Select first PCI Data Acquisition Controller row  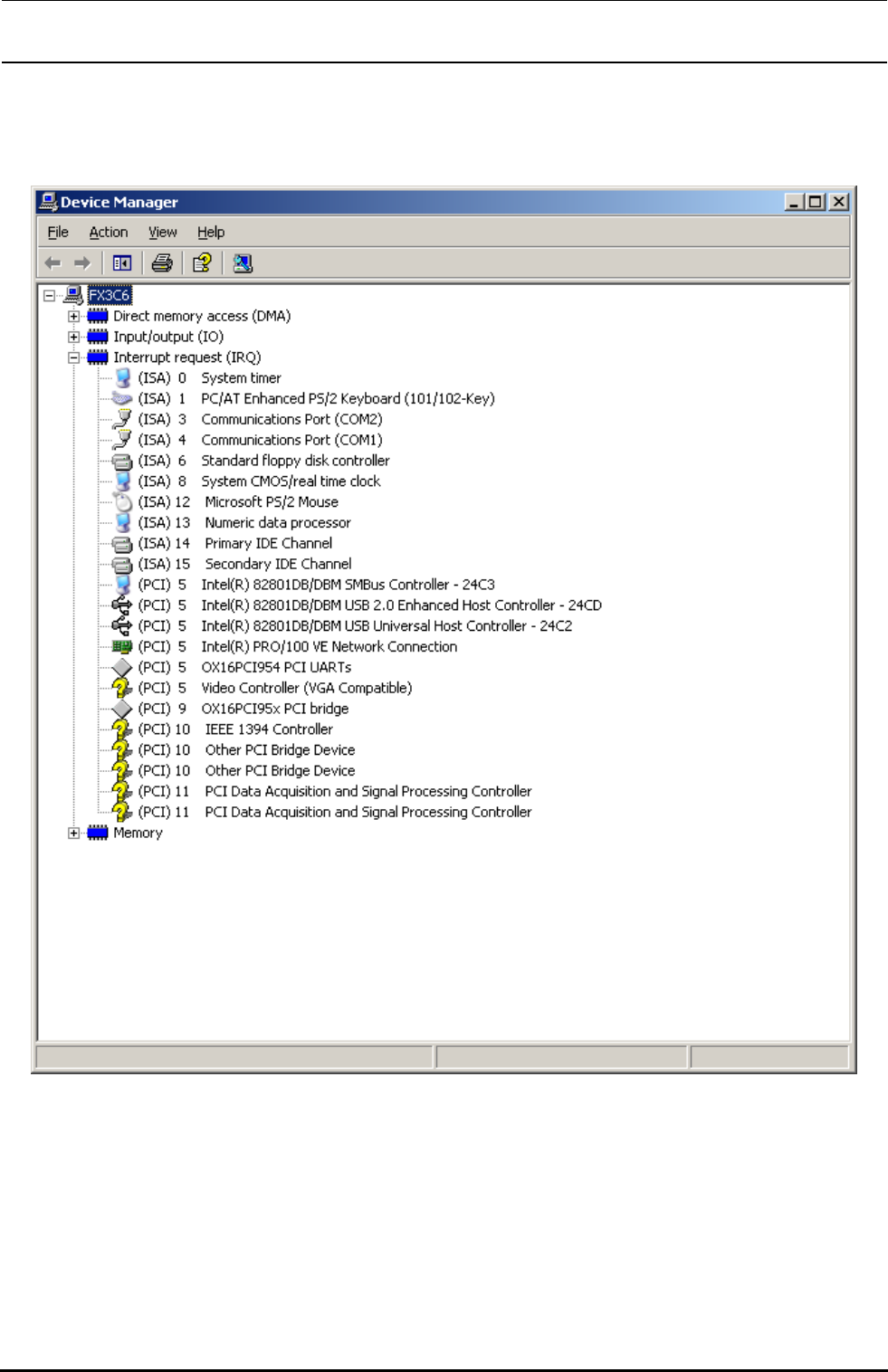335,792
